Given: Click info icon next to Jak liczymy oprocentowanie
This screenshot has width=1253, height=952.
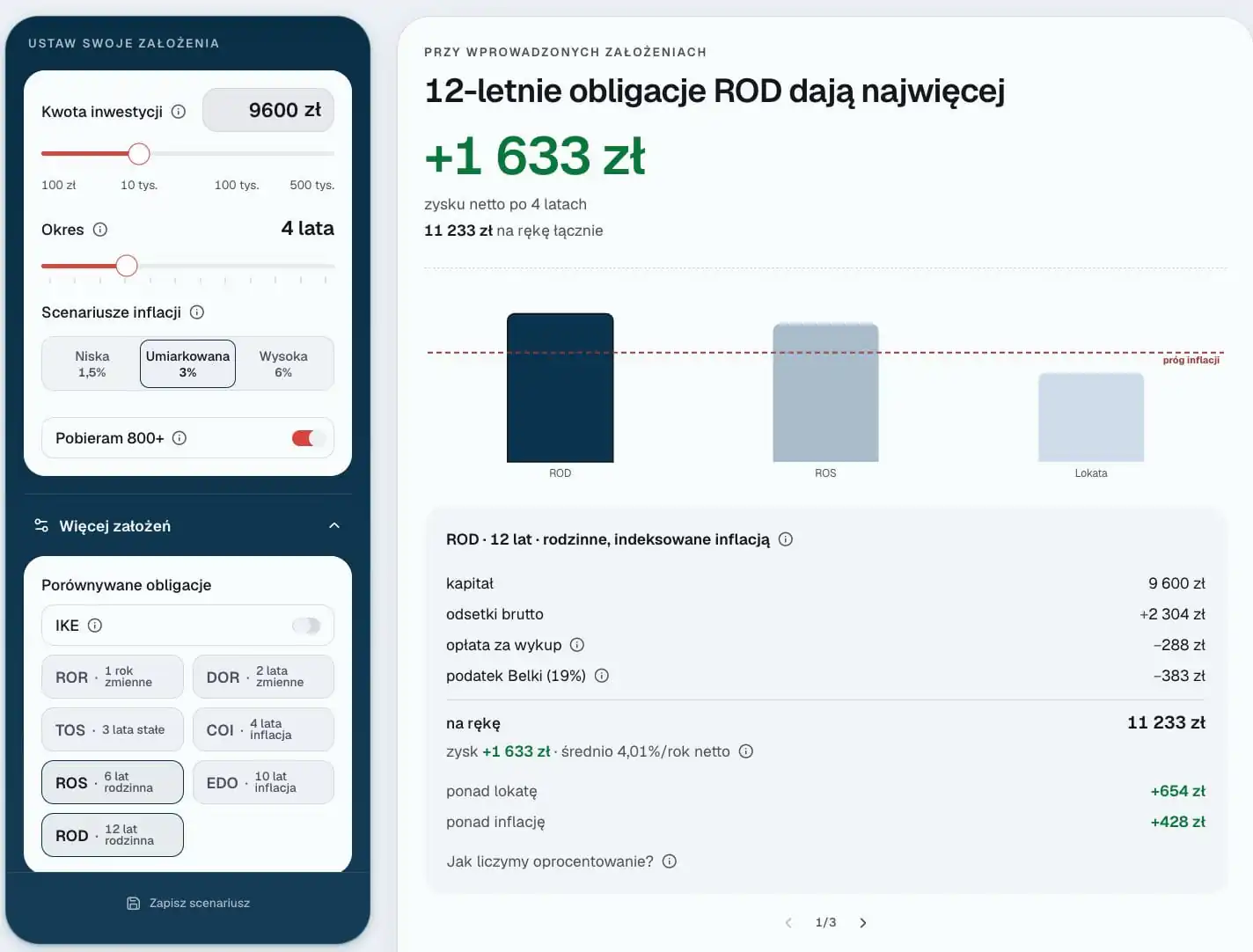Looking at the screenshot, I should click(670, 861).
